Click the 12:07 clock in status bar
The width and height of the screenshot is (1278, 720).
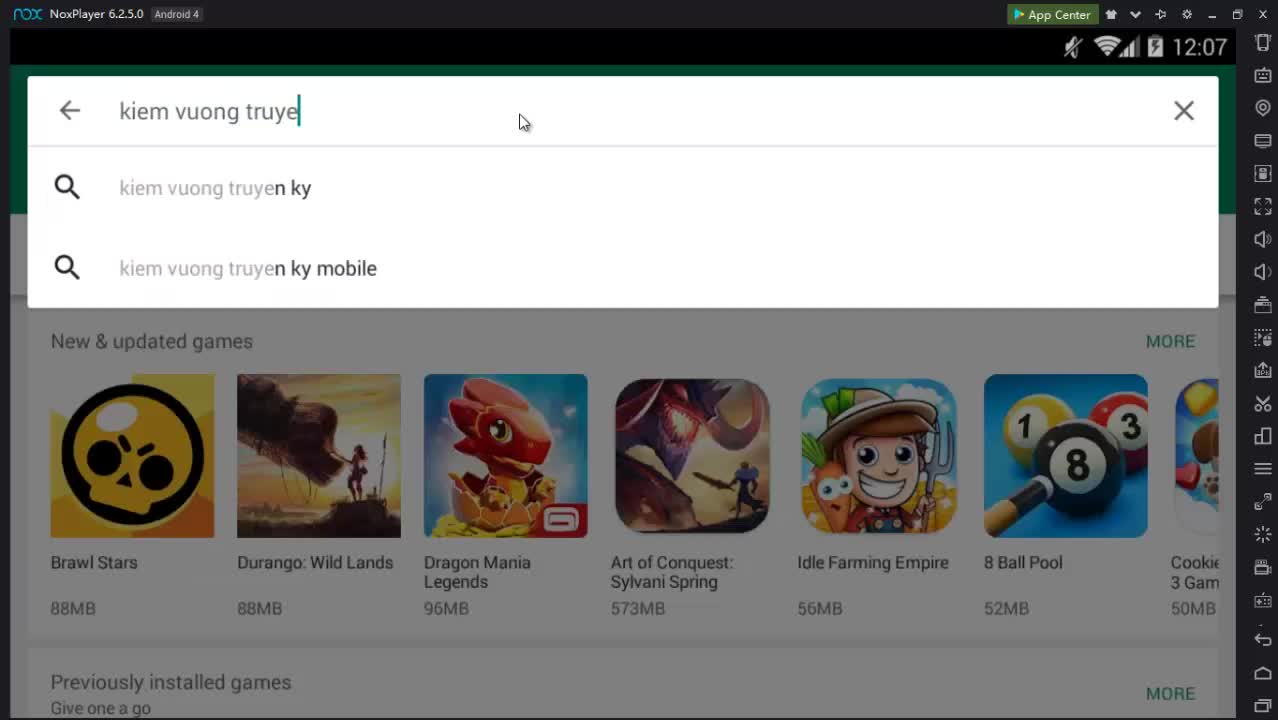coord(1199,47)
